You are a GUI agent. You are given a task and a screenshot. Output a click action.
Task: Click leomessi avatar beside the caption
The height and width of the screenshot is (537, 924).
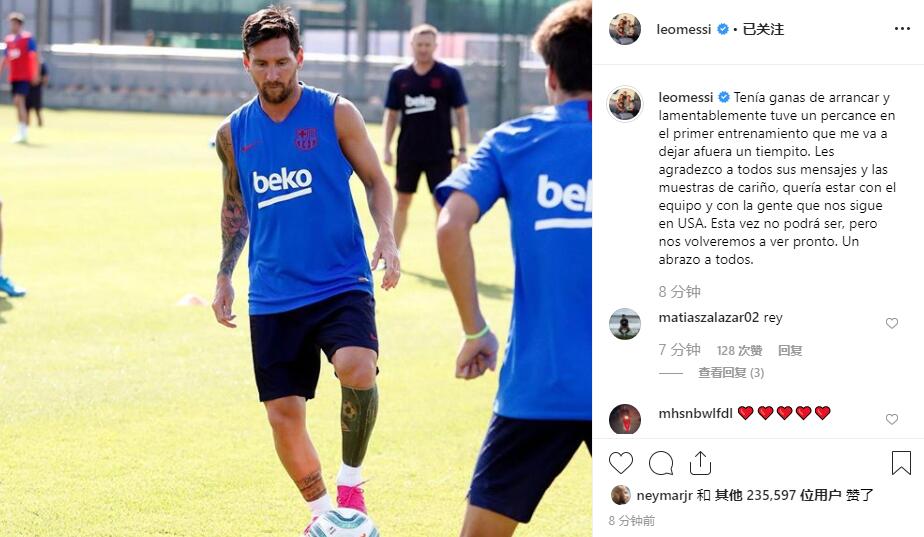point(625,104)
